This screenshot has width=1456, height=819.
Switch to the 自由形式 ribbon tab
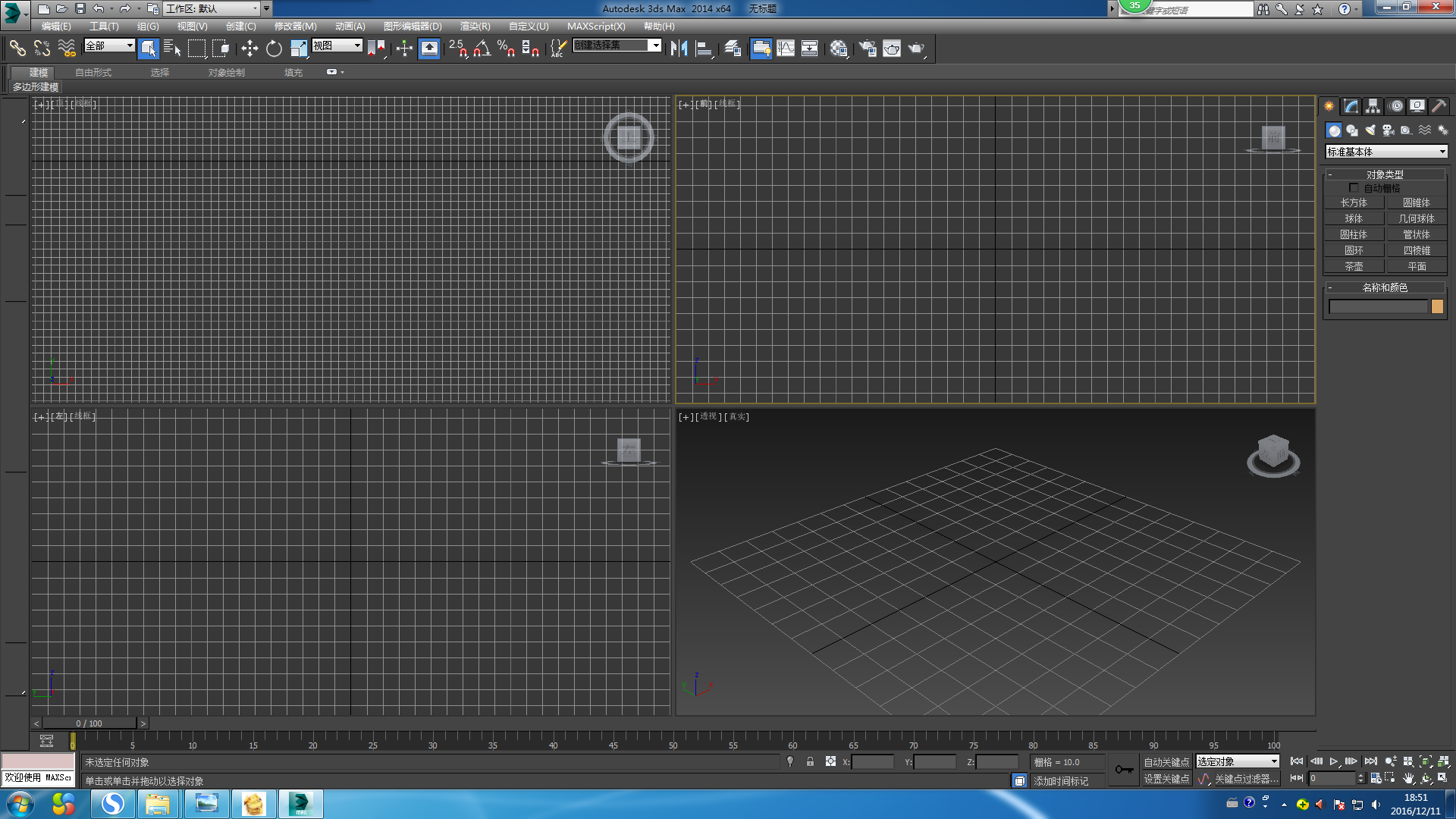pos(93,73)
